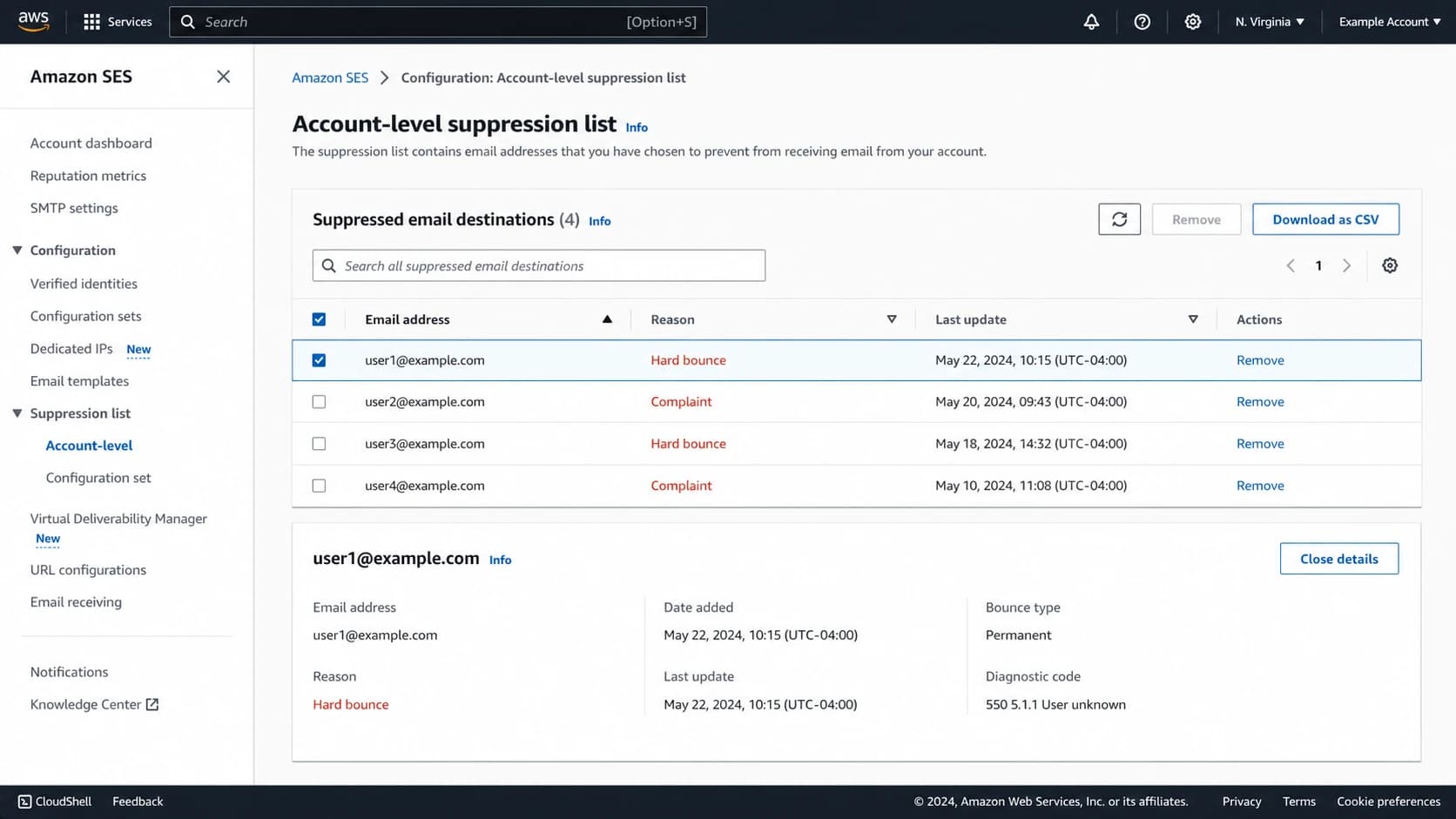Close the Amazon SES sidebar
The height and width of the screenshot is (819, 1456).
pyautogui.click(x=224, y=77)
